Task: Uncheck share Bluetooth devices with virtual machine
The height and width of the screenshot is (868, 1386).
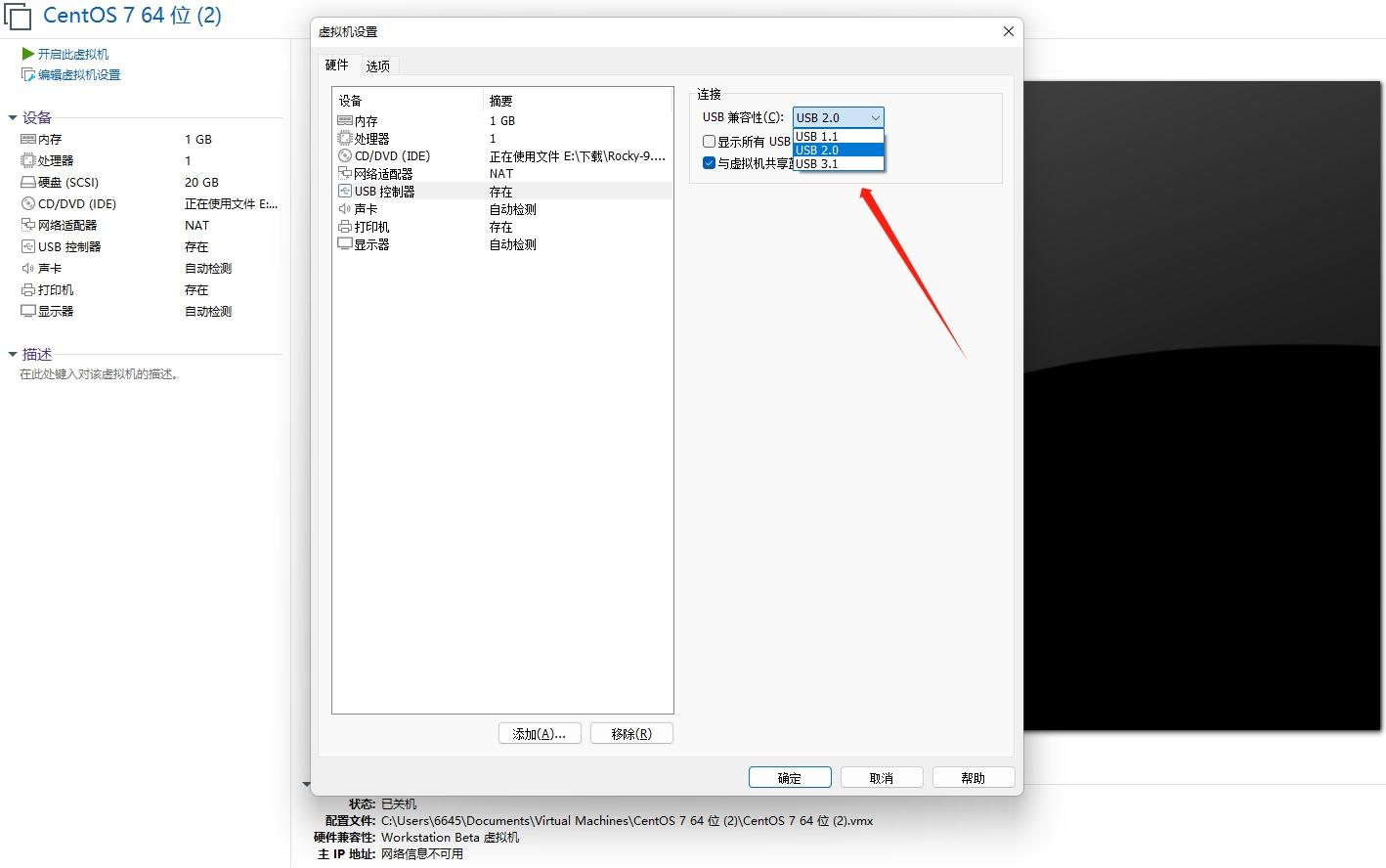Action: point(710,163)
